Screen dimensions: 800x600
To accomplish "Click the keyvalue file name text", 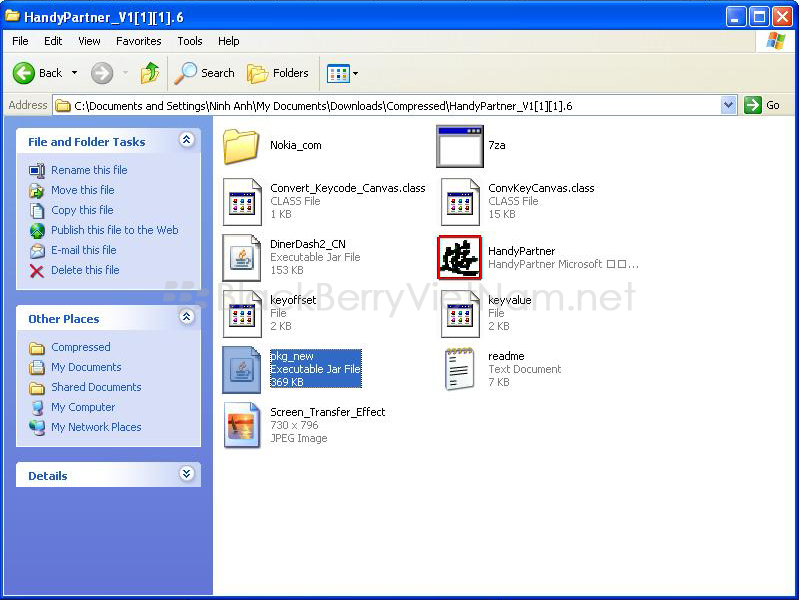I will pos(510,301).
